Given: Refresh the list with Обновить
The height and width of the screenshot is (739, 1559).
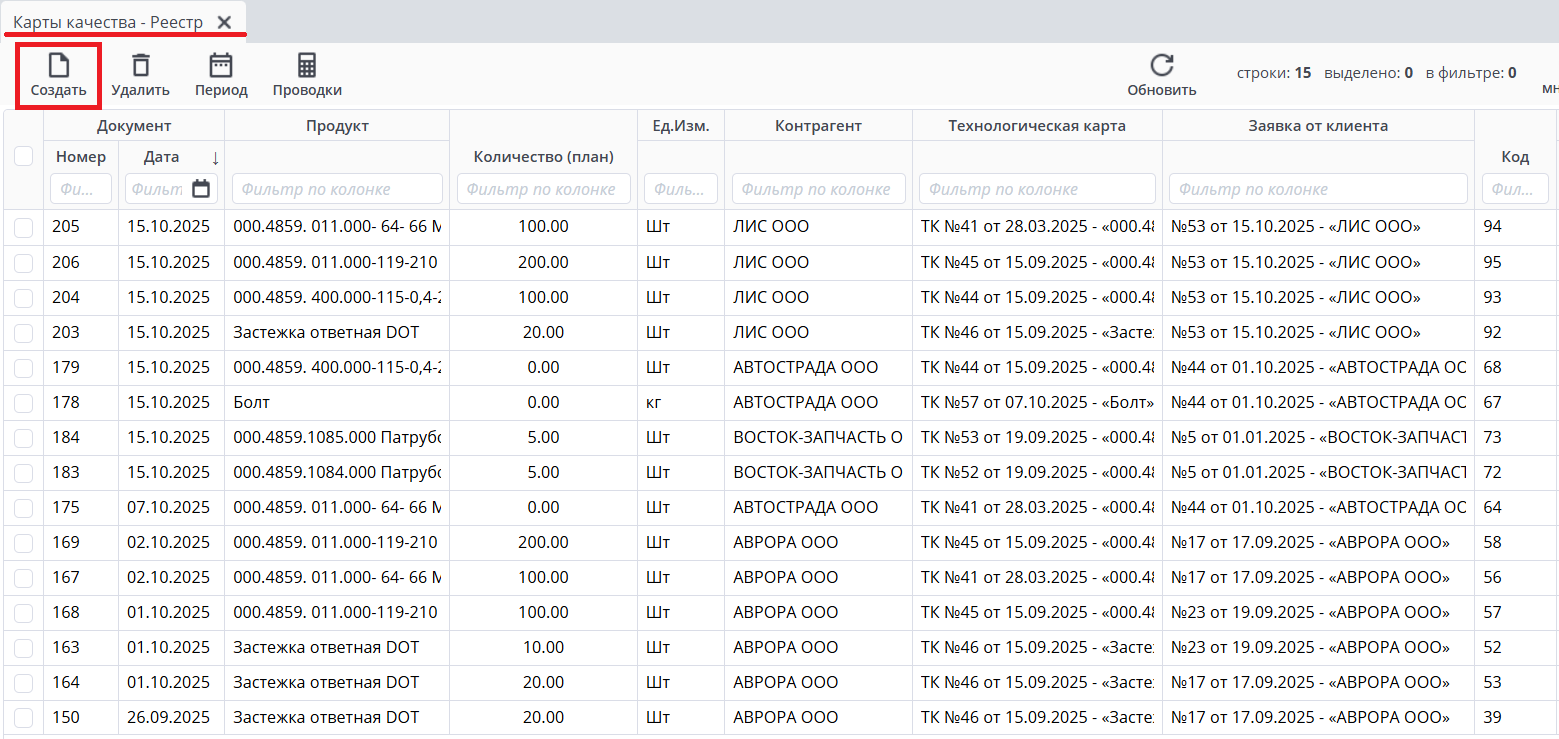Looking at the screenshot, I should [1161, 66].
